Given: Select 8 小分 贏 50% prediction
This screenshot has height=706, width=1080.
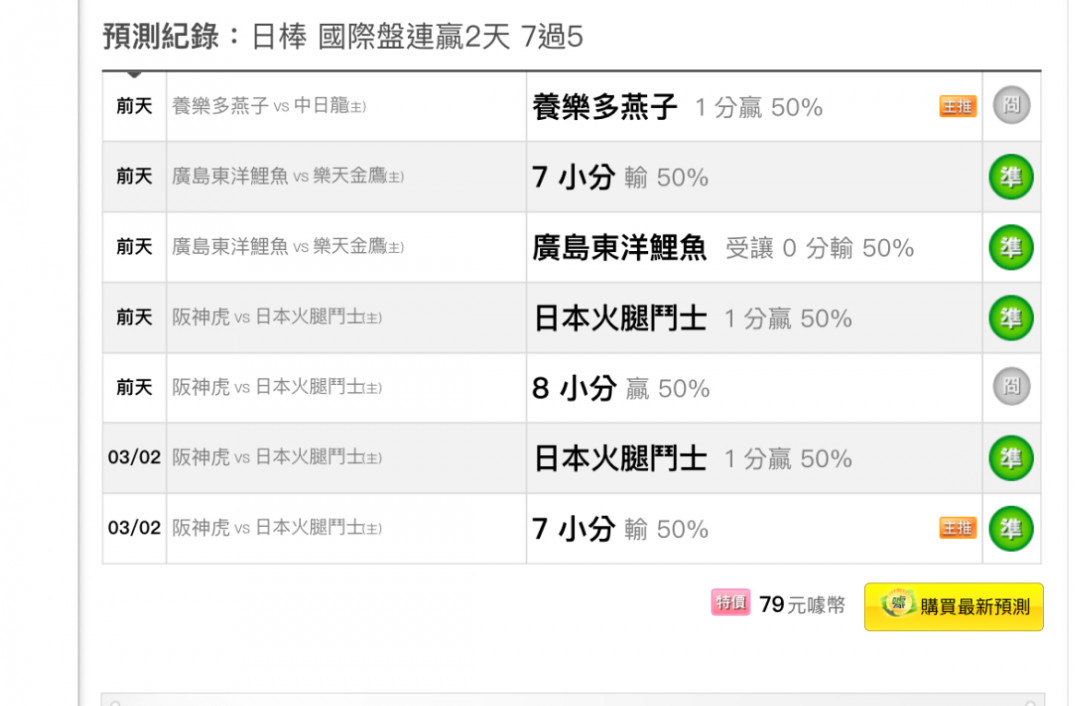Looking at the screenshot, I should (x=621, y=388).
